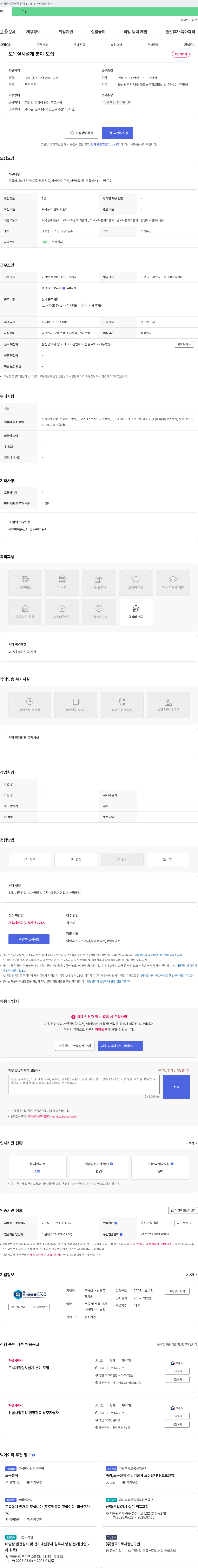Click the 보양보호시설 welfare icon
The height and width of the screenshot is (1568, 198).
pos(99,612)
